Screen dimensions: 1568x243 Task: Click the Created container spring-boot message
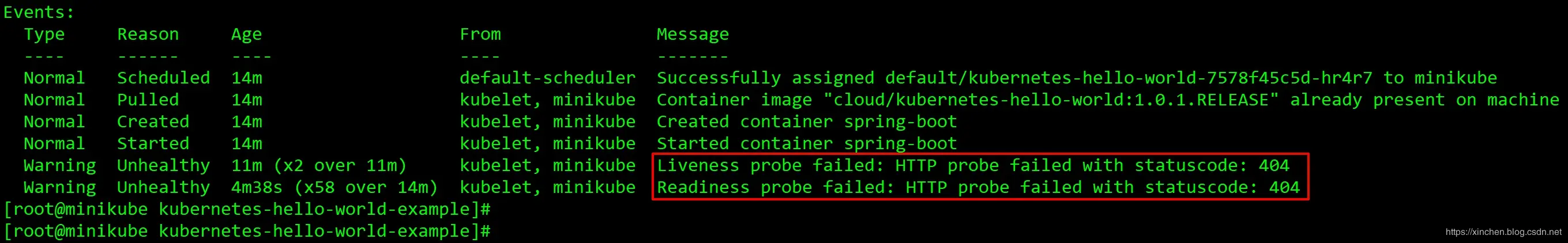[807, 121]
